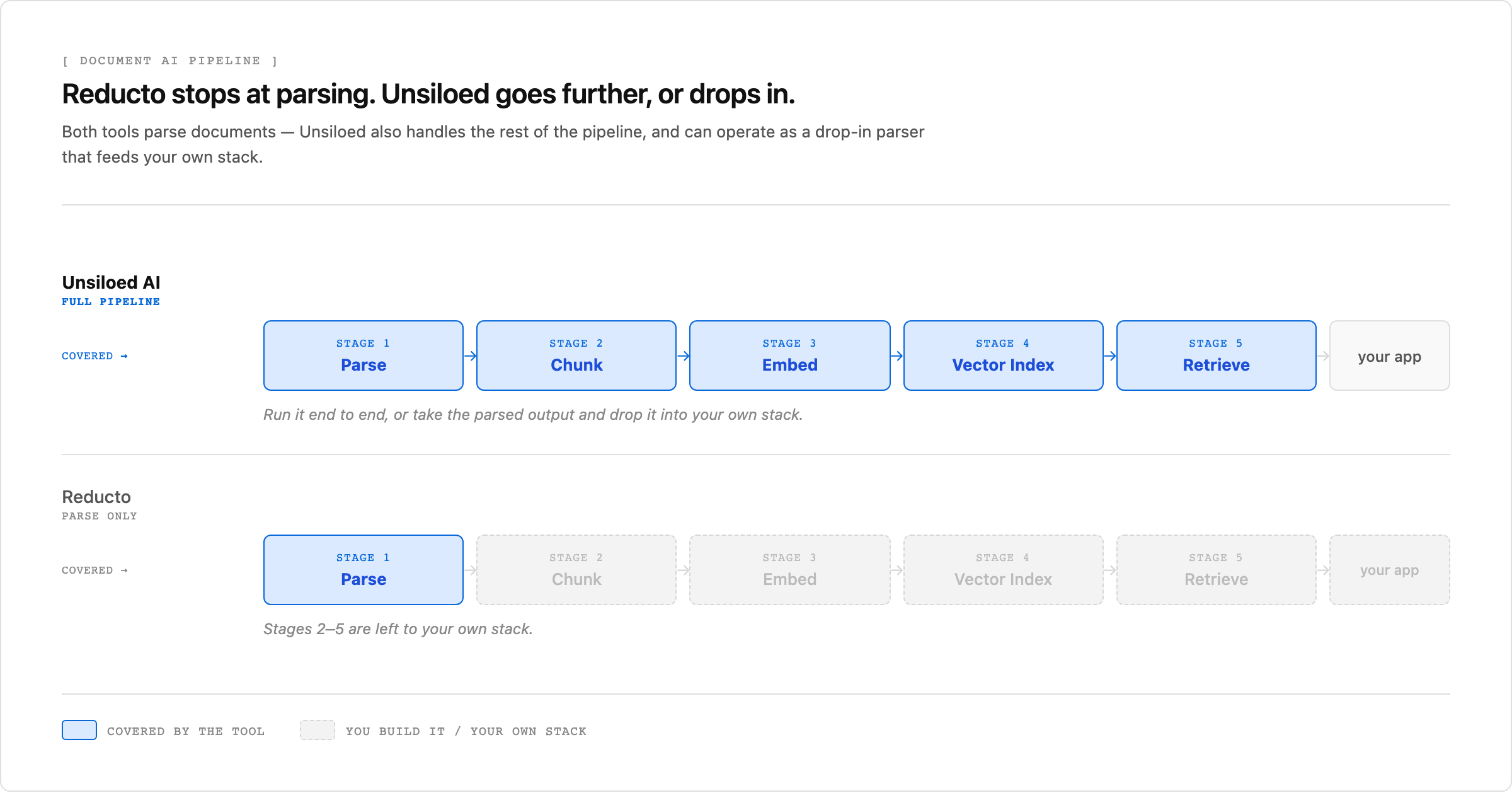Click arrow between Reducto Retrieve and your app
The width and height of the screenshot is (1512, 793).
[1323, 570]
